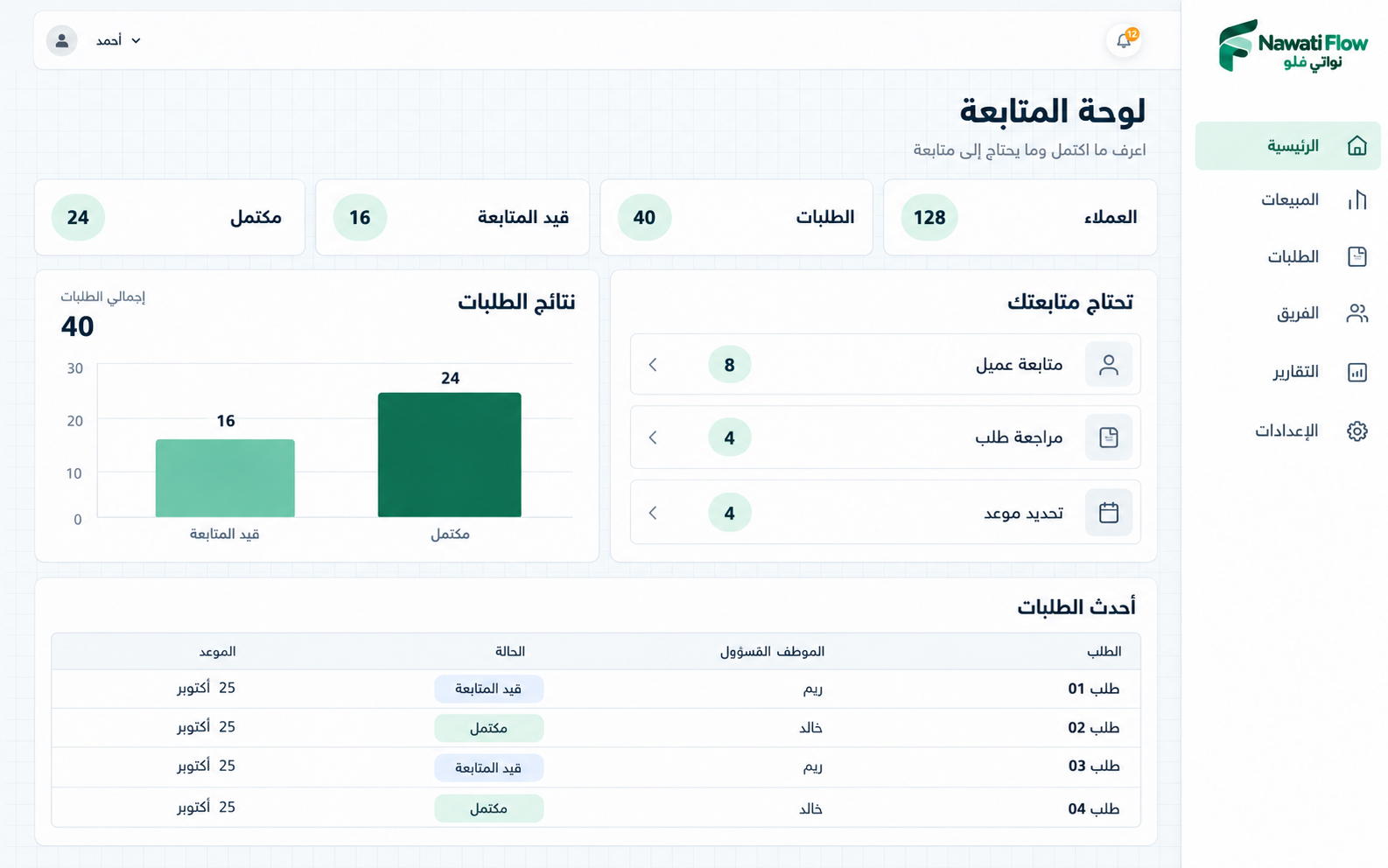Select طلب 03 in the table
1388x868 pixels.
click(1093, 766)
